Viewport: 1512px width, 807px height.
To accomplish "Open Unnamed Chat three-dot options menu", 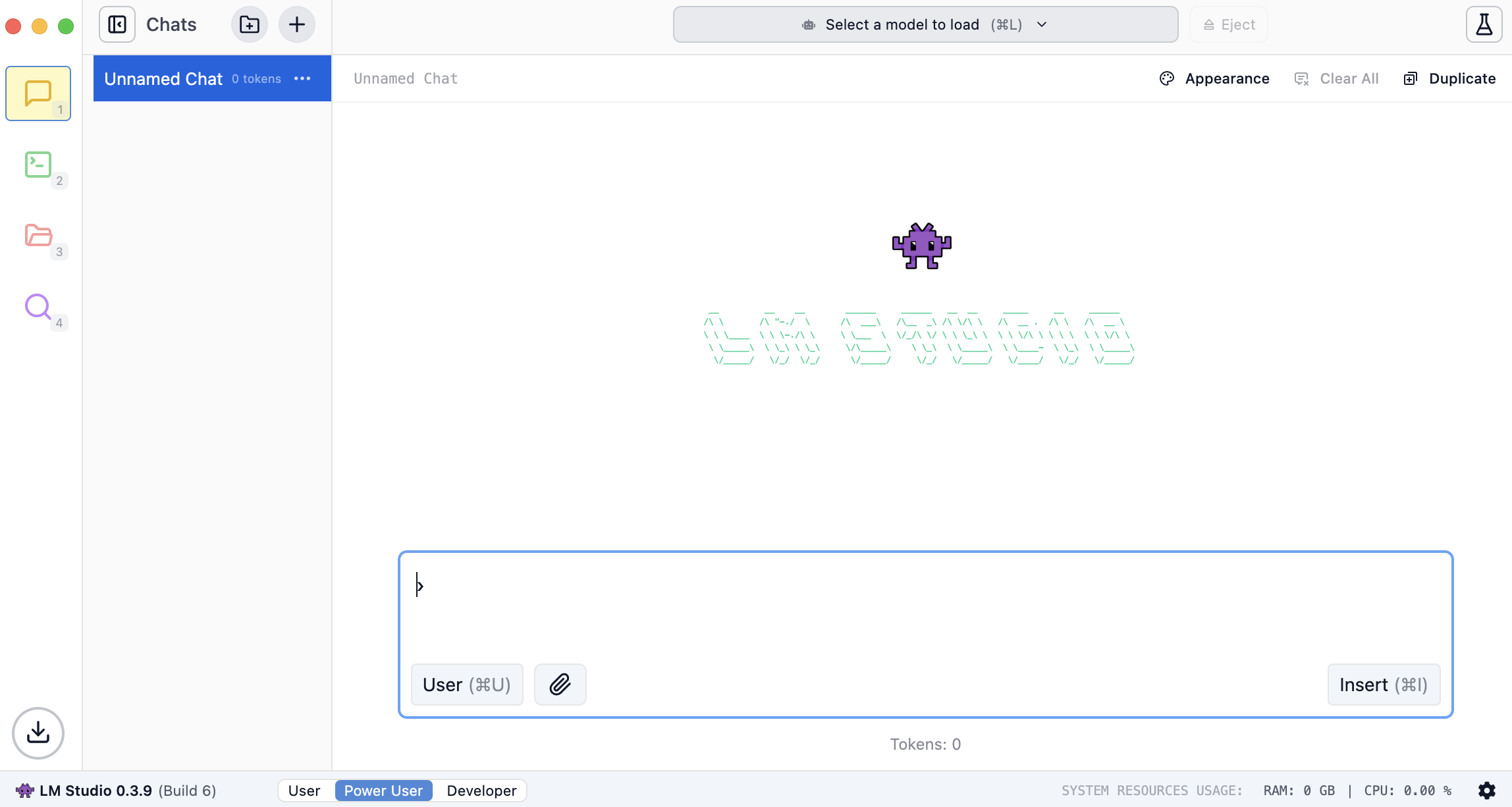I will tap(302, 78).
